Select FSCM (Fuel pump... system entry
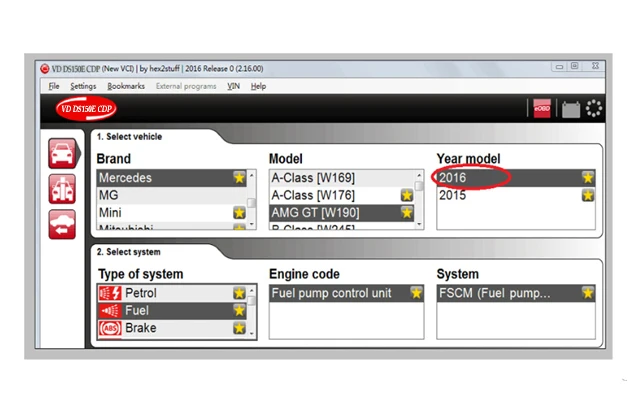 pyautogui.click(x=516, y=293)
